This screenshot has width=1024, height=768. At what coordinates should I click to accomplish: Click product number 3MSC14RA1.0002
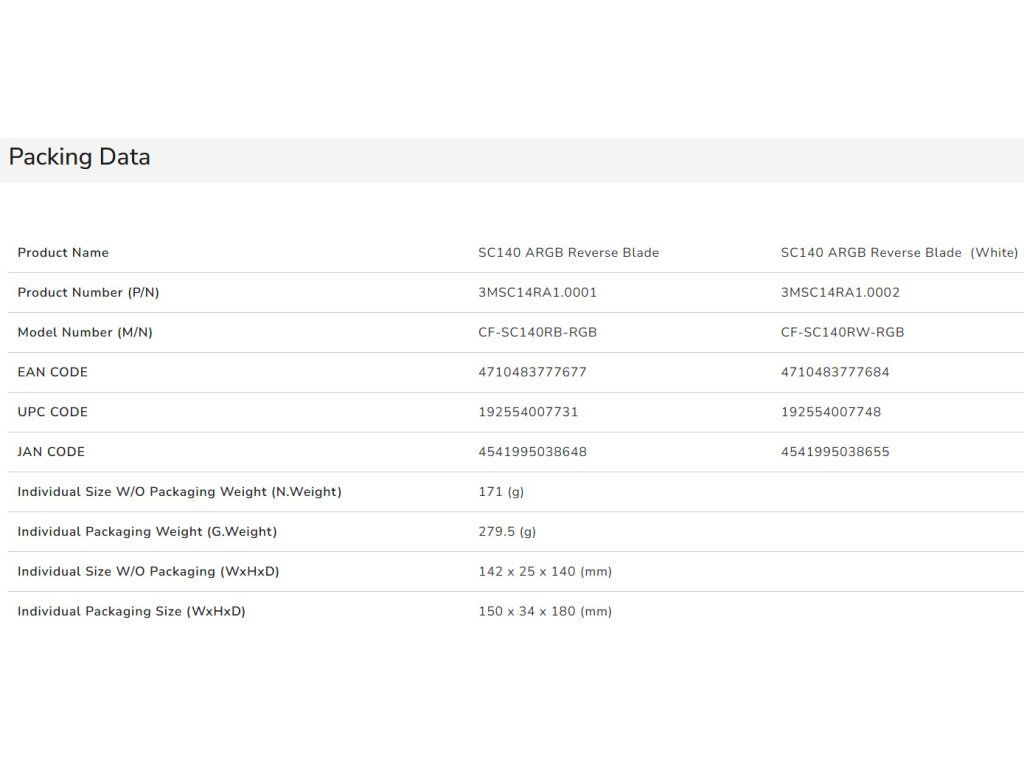click(840, 293)
